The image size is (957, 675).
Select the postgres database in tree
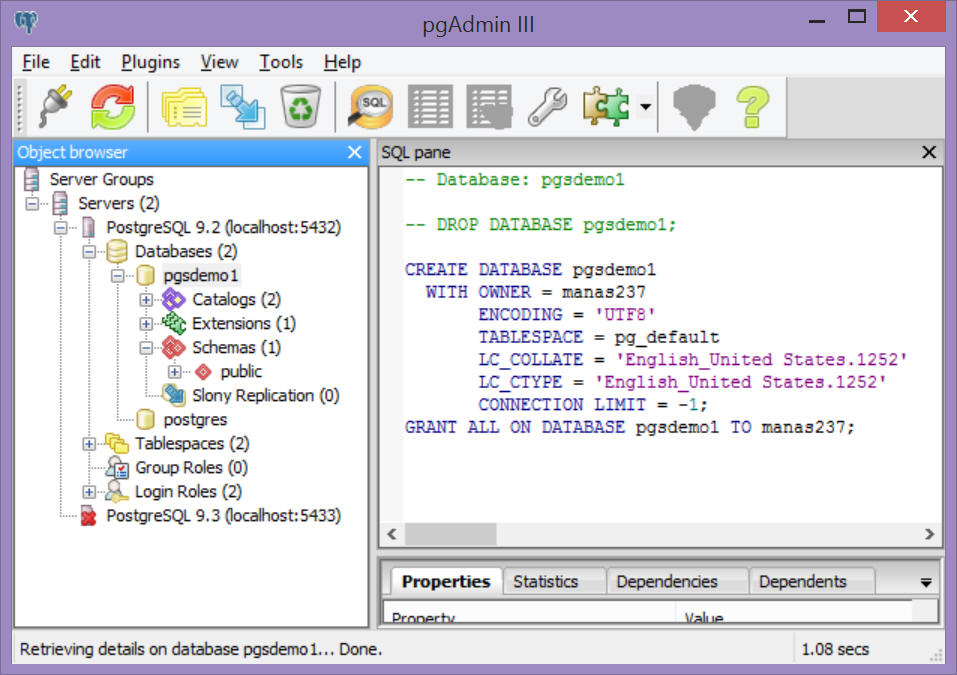(x=195, y=420)
